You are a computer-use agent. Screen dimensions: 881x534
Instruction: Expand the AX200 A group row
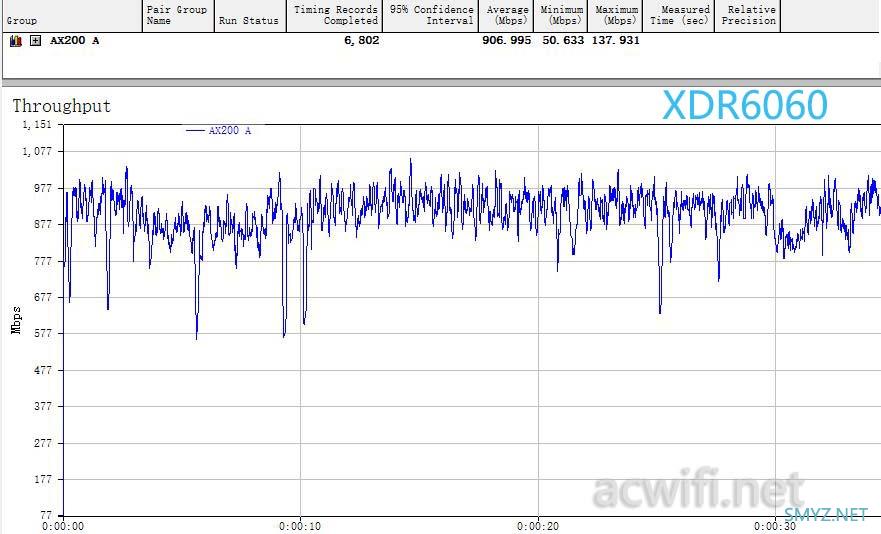tap(35, 40)
